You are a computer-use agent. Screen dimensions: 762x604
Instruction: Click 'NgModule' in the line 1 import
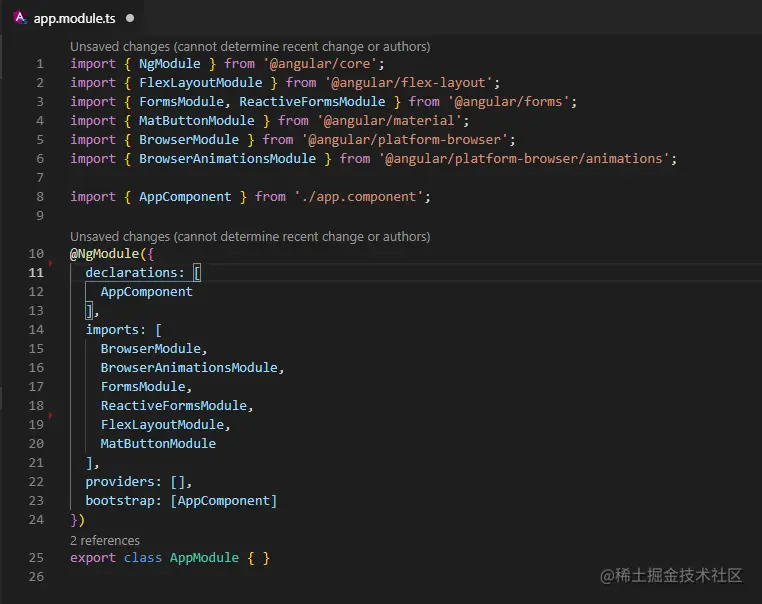(170, 64)
